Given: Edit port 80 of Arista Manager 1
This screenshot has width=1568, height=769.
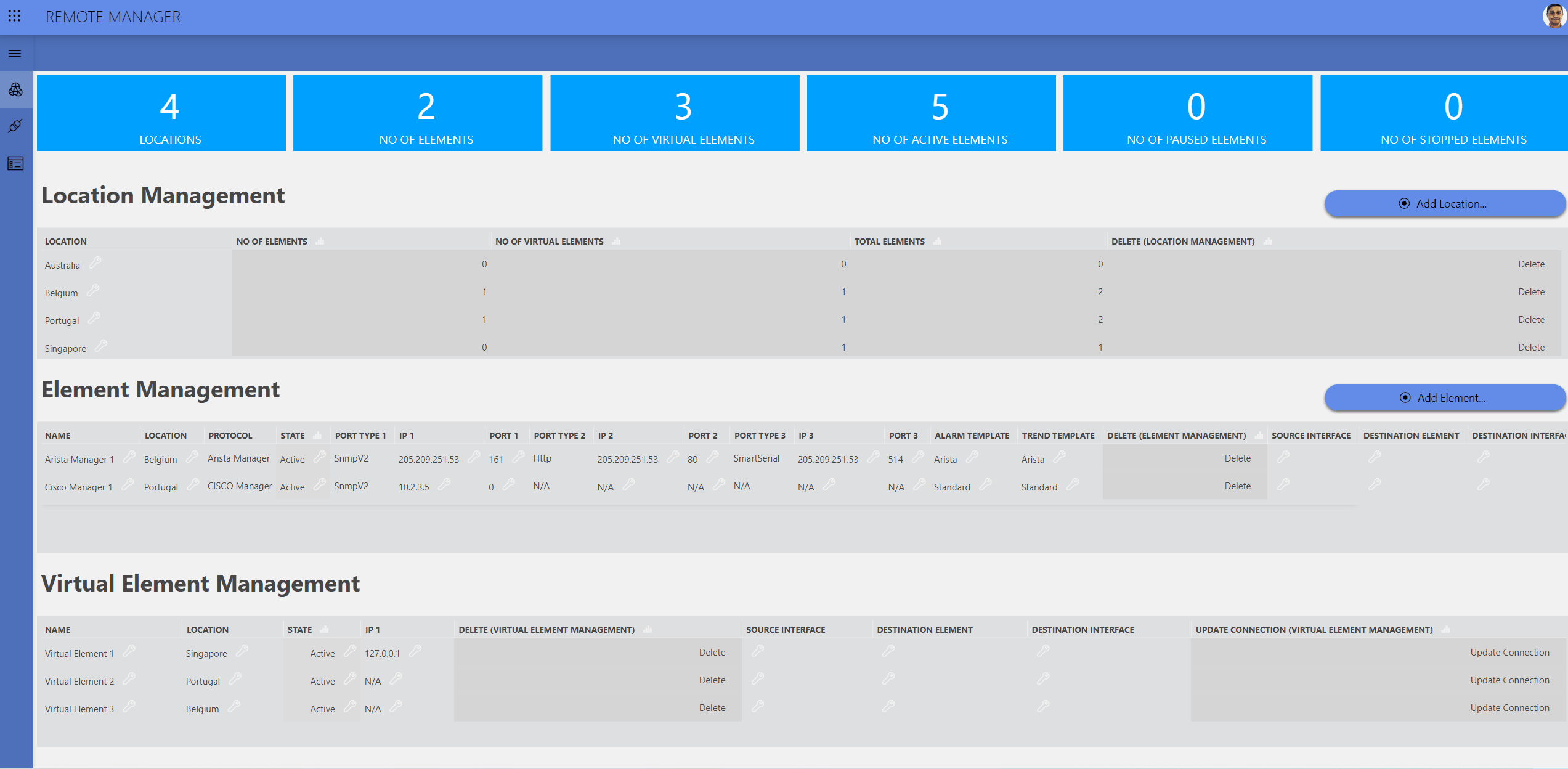Looking at the screenshot, I should 712,457.
